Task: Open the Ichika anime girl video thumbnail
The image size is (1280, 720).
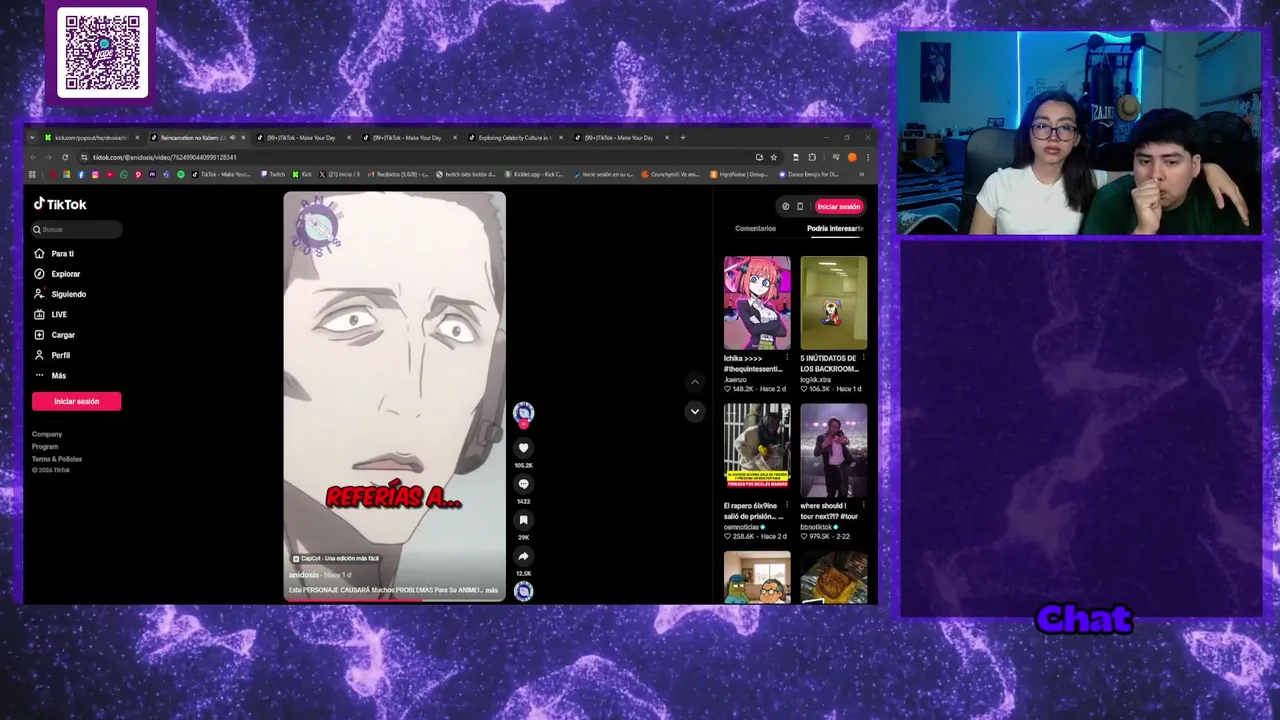Action: [757, 303]
